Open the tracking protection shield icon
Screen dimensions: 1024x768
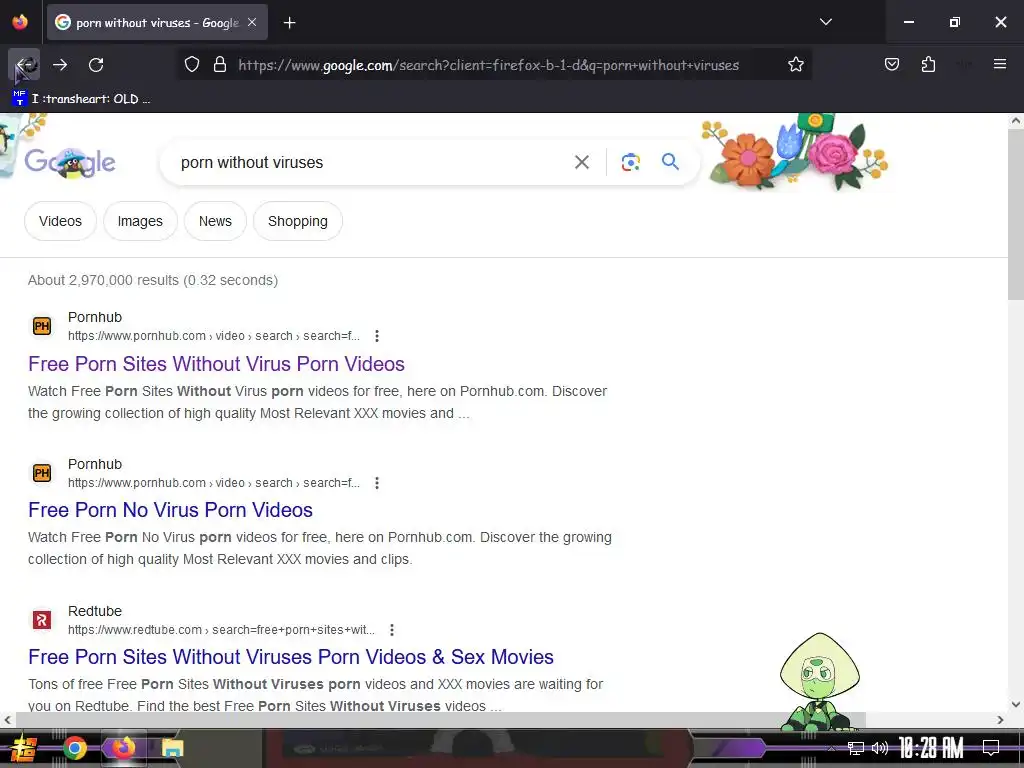pos(191,65)
